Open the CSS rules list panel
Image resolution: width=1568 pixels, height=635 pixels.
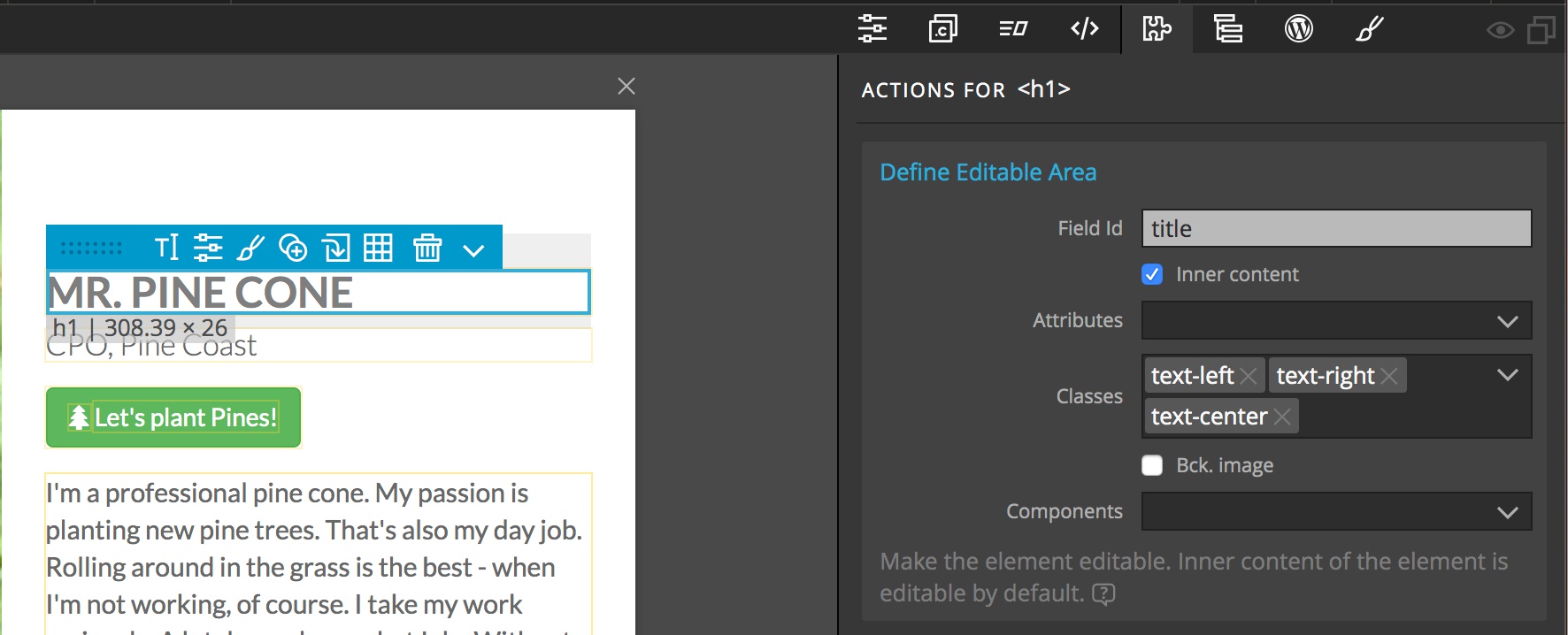(x=1013, y=29)
